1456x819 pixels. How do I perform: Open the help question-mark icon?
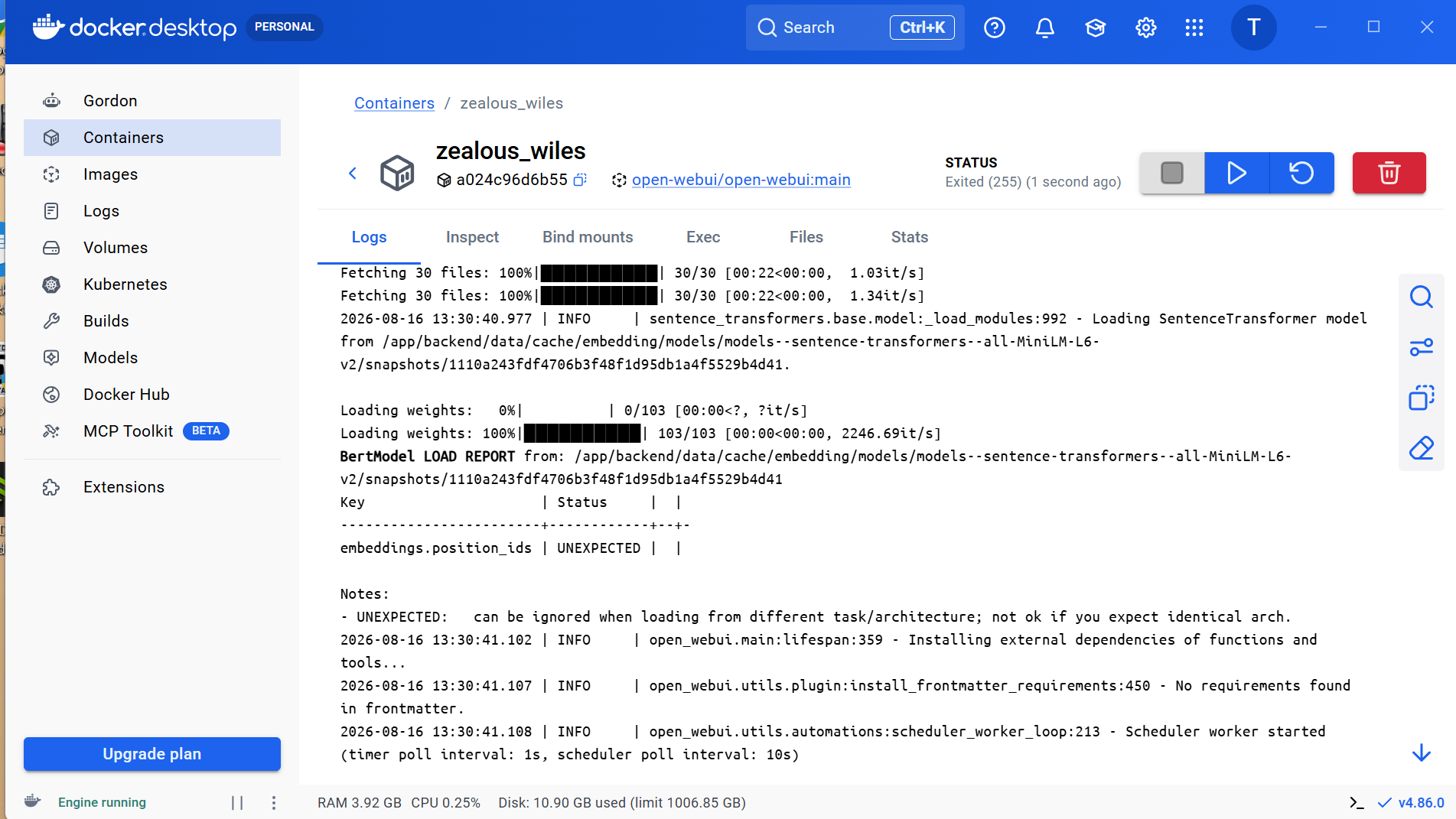click(995, 28)
